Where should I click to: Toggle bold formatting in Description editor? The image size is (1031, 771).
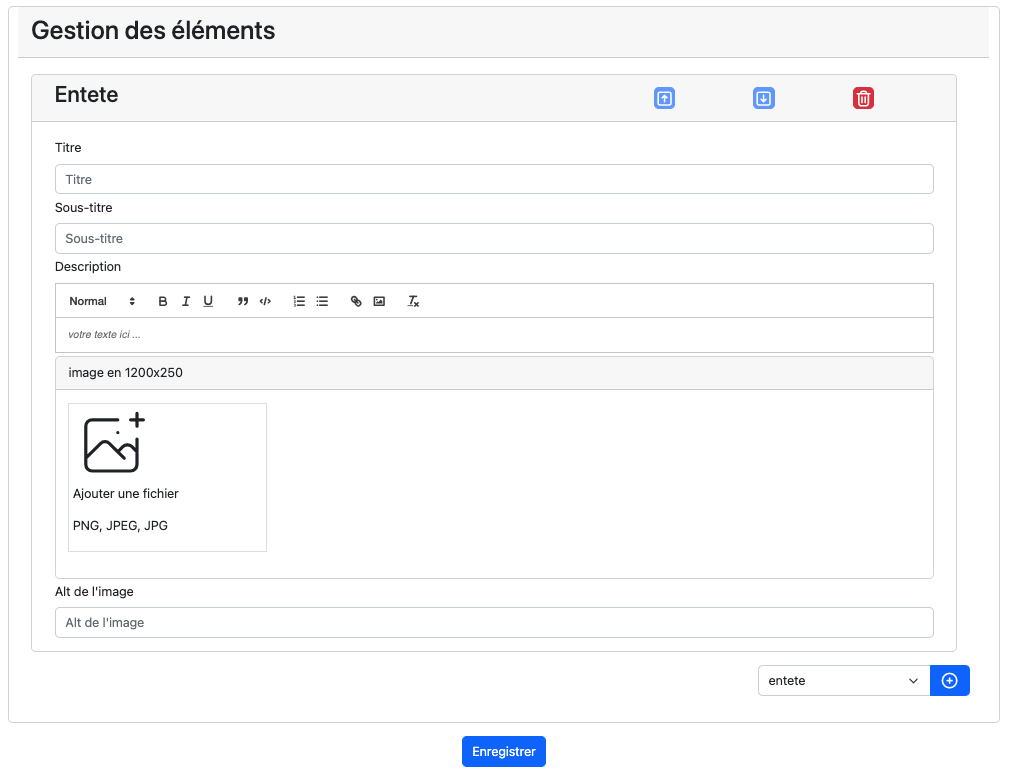pyautogui.click(x=163, y=301)
